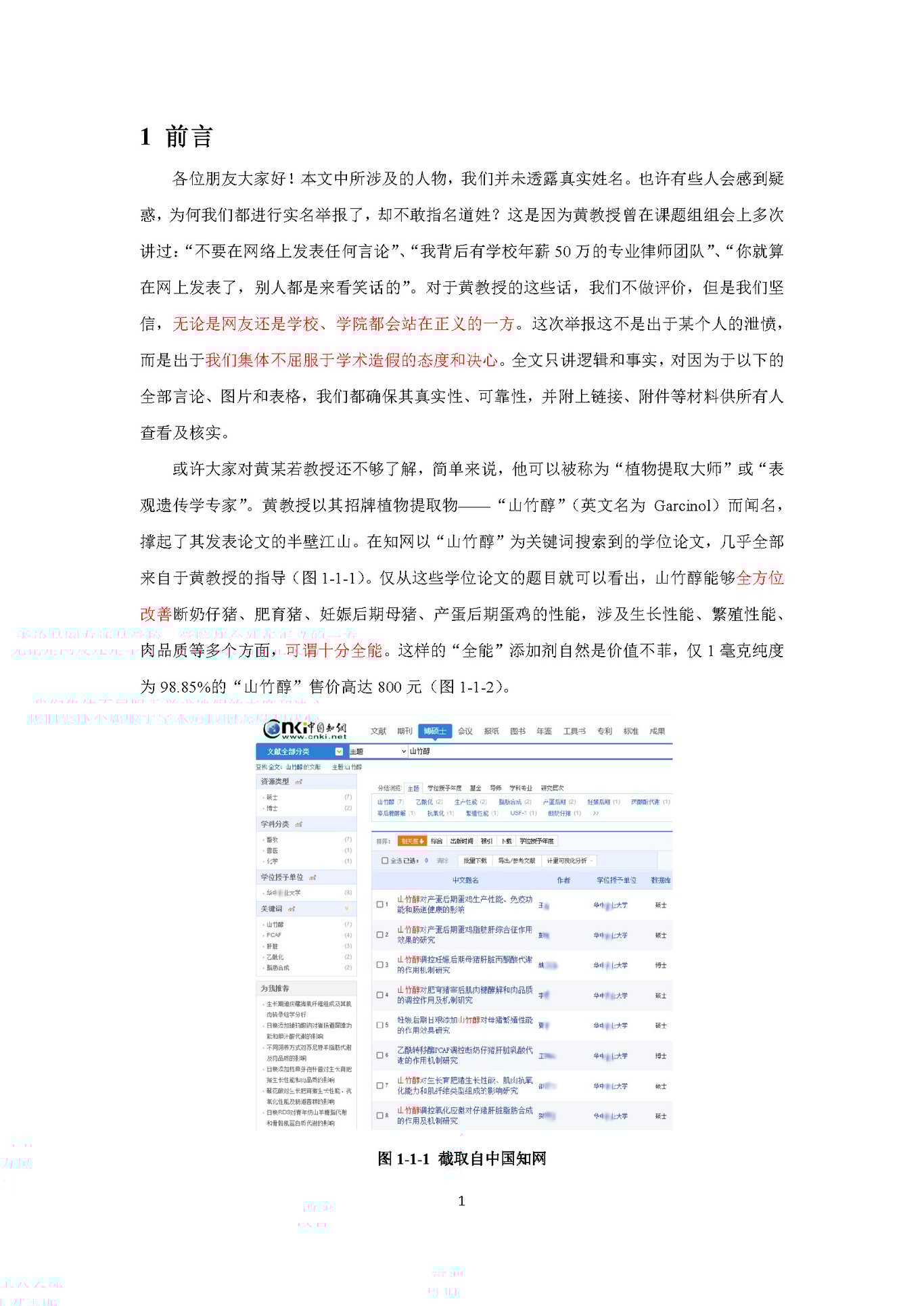Check result 4 about 肥育猪宰后肌肉
The width and height of the screenshot is (924, 1306).
[x=380, y=995]
